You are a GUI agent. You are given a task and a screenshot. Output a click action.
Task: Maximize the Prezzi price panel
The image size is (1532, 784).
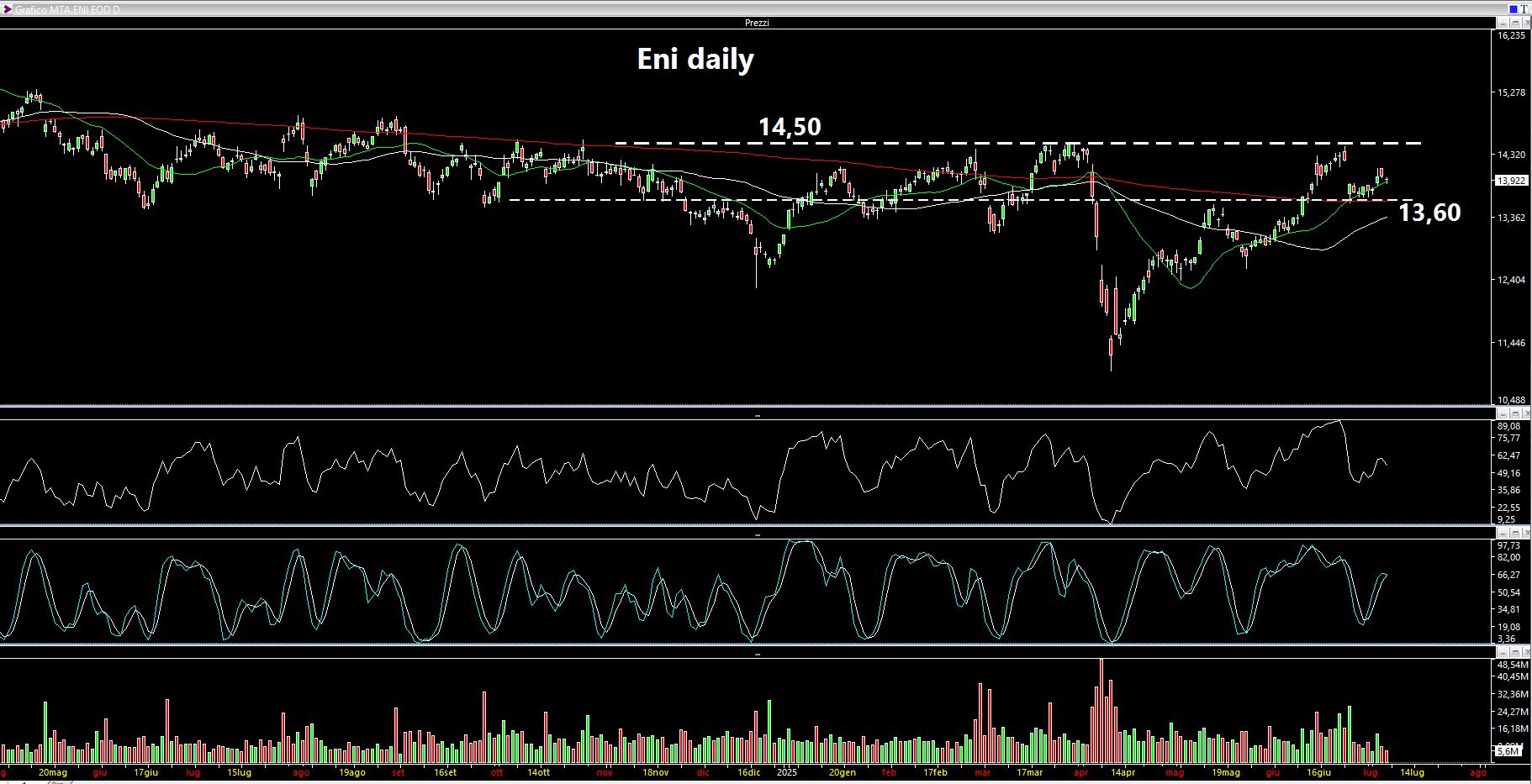[x=1515, y=23]
